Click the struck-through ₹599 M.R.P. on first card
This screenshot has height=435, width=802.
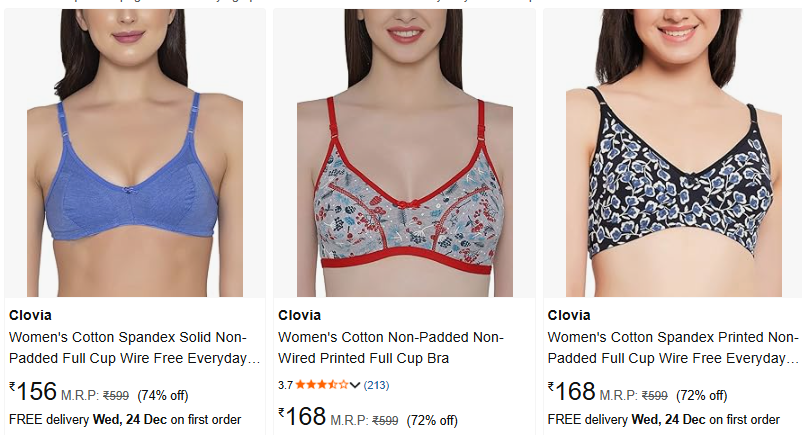116,396
